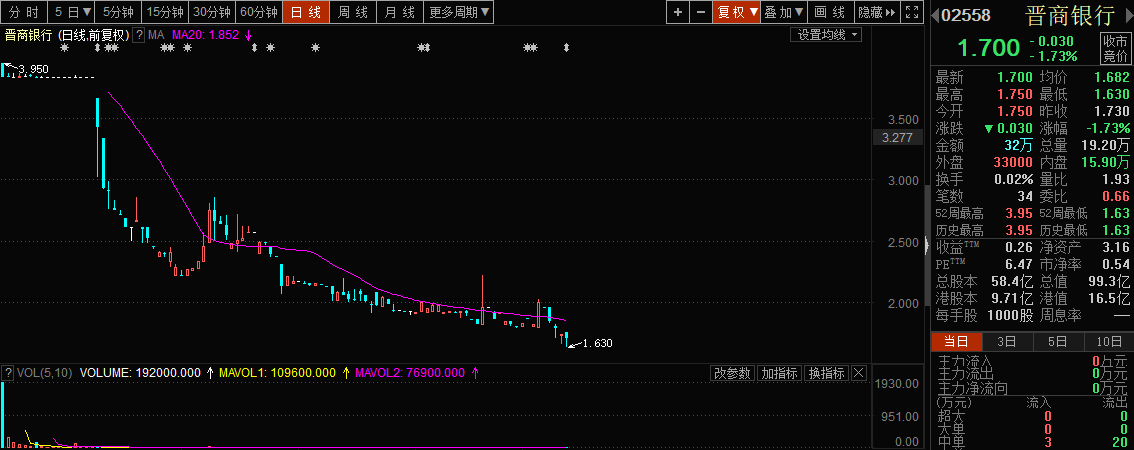Click the MAVOL2: 76900.000 value

click(412, 373)
